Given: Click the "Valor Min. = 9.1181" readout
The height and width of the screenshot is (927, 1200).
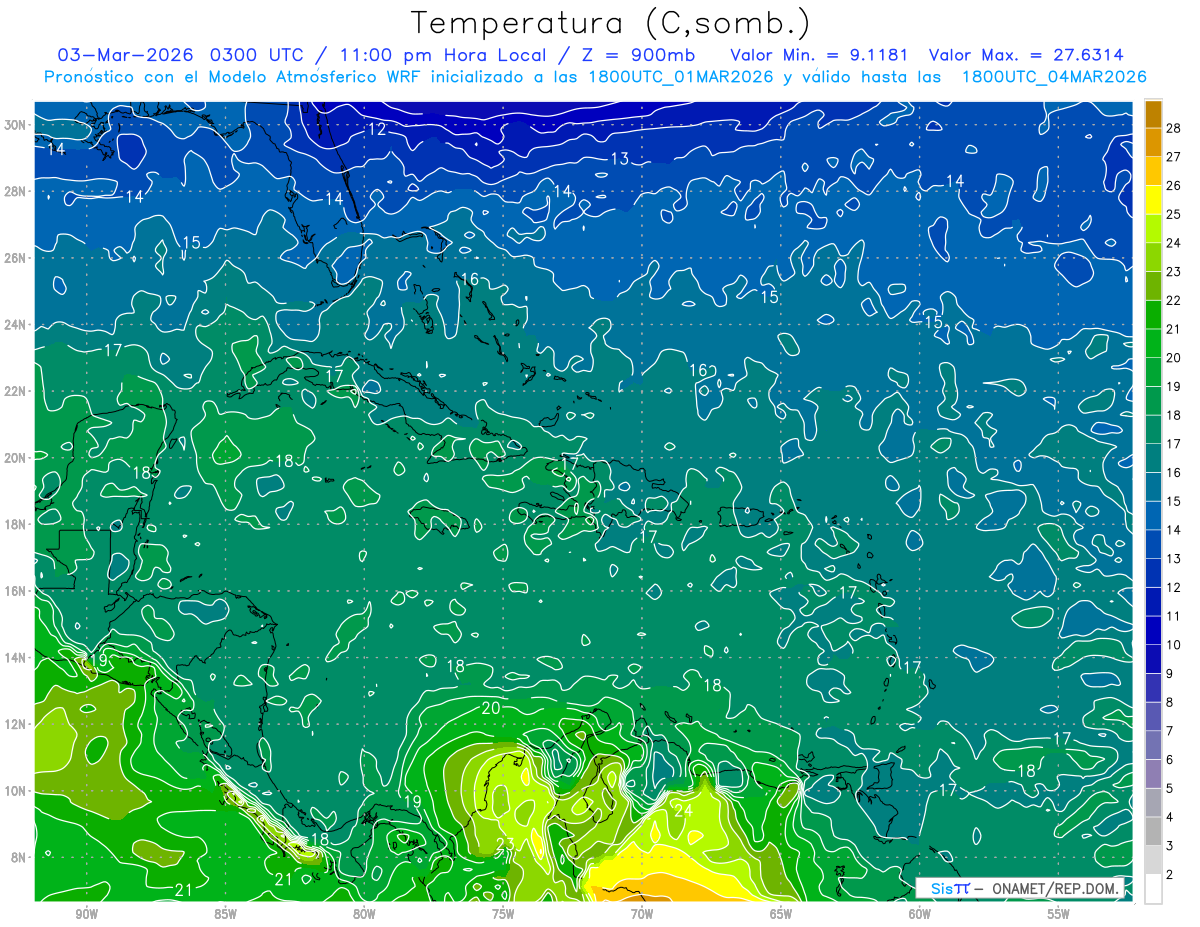Looking at the screenshot, I should pyautogui.click(x=819, y=55).
